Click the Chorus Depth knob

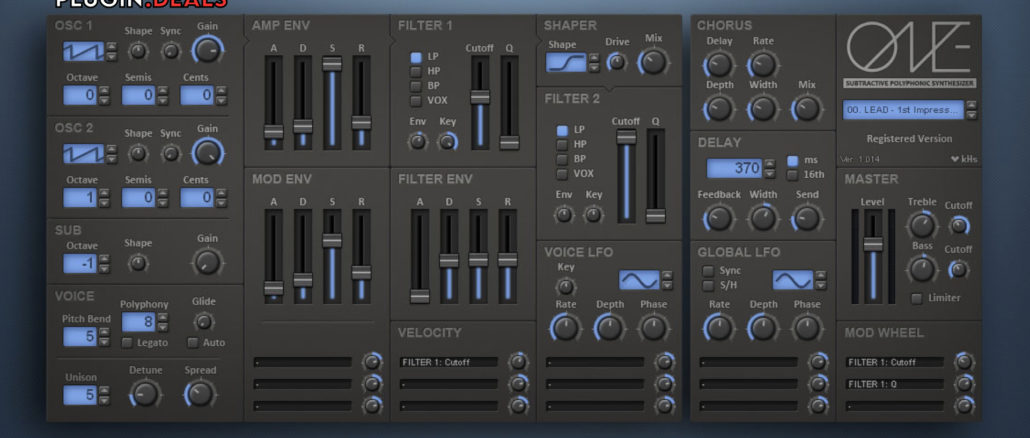(719, 108)
